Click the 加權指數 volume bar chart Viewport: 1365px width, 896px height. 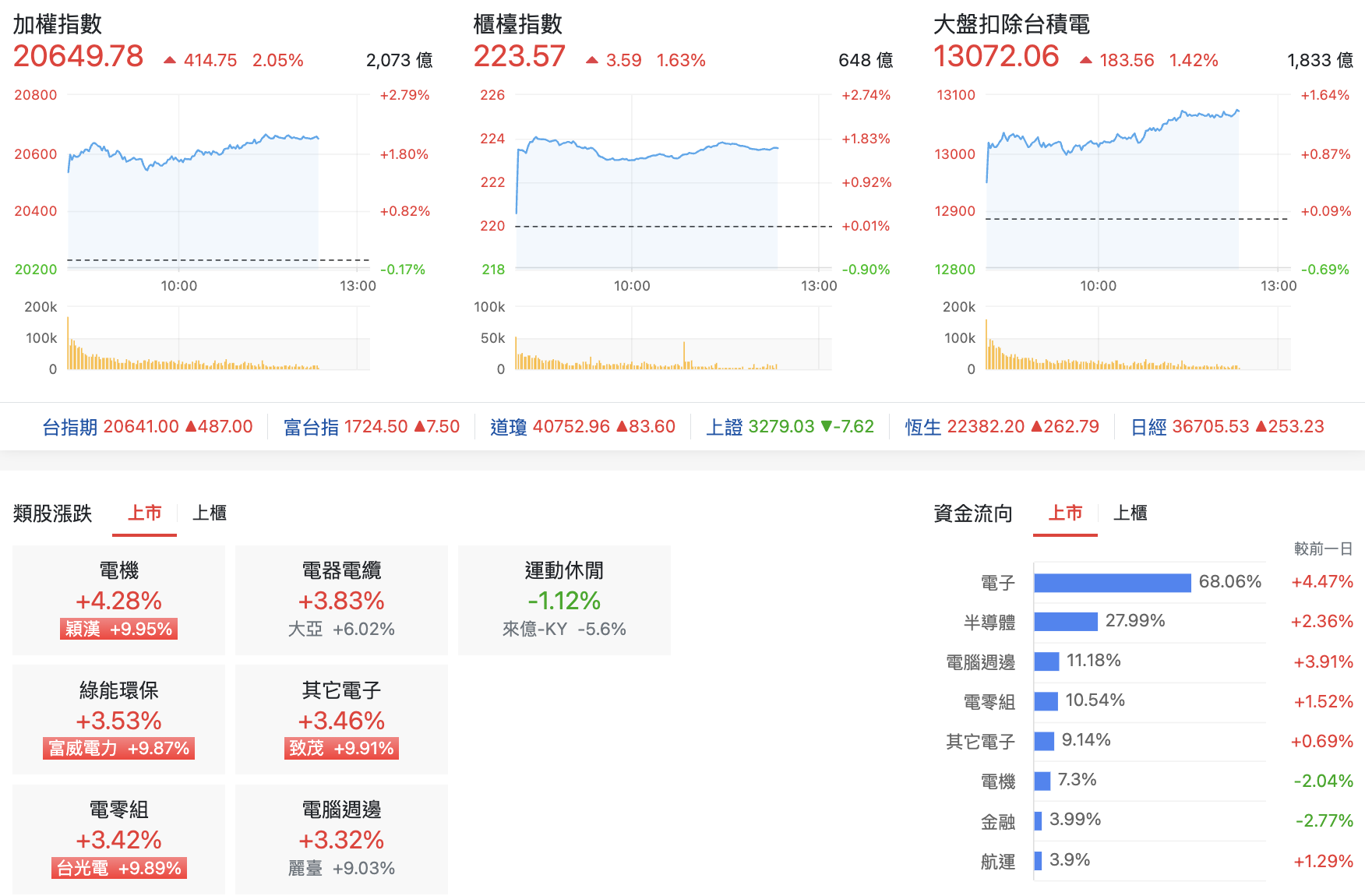[218, 338]
